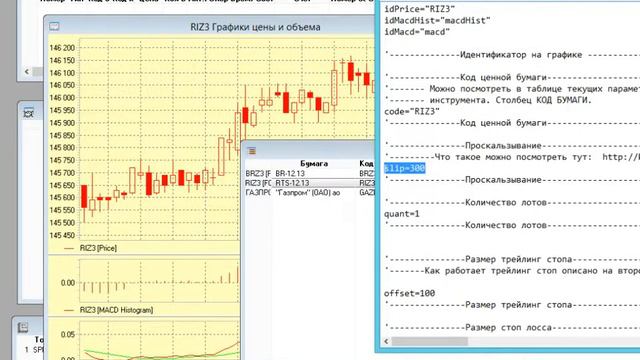Select the highlighted slip=300 line
The width and height of the screenshot is (640, 360).
[x=404, y=168]
